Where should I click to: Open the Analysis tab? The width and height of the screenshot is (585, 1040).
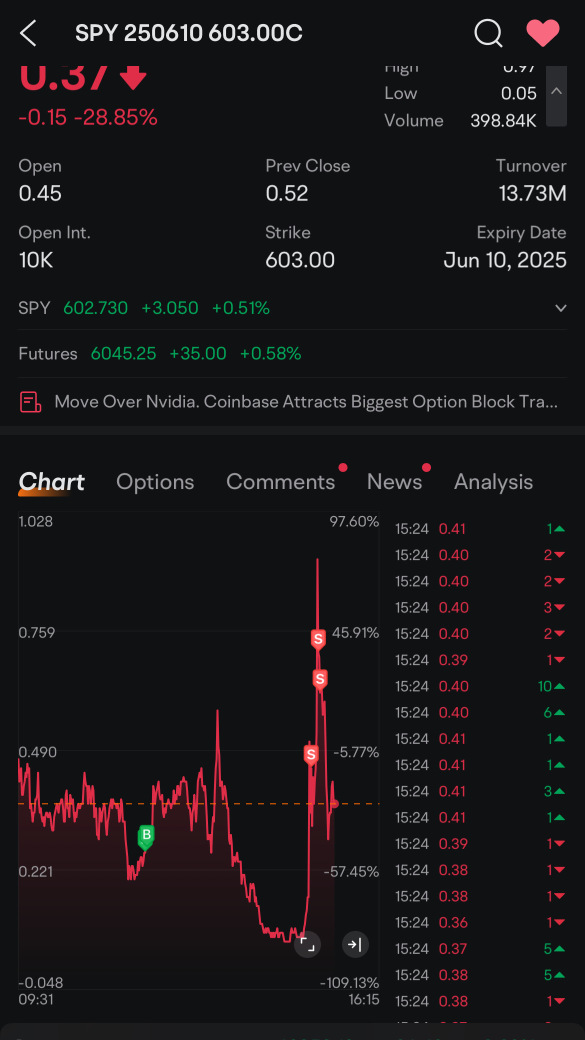[493, 482]
